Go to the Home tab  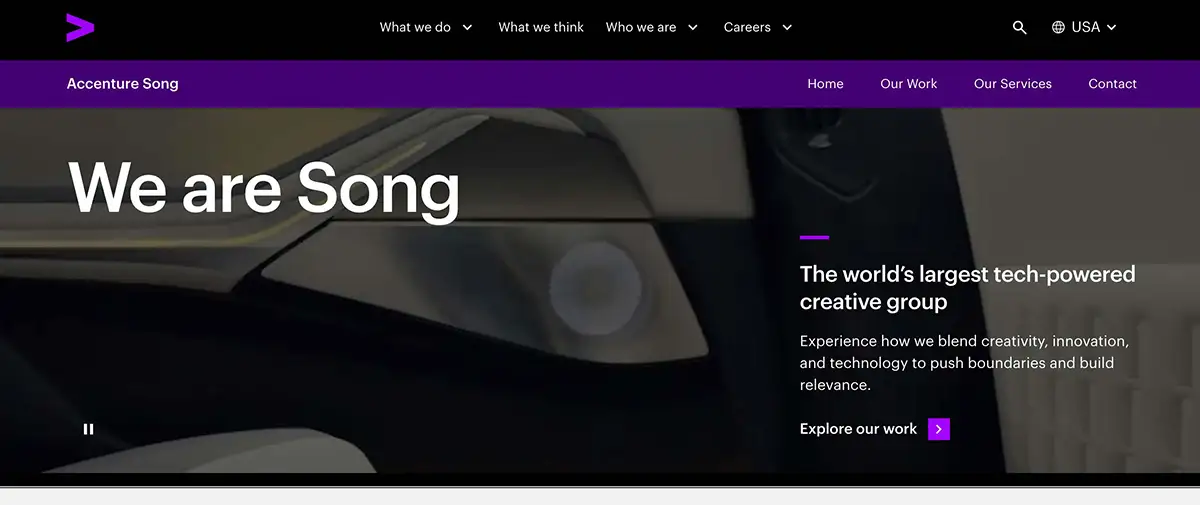(826, 84)
